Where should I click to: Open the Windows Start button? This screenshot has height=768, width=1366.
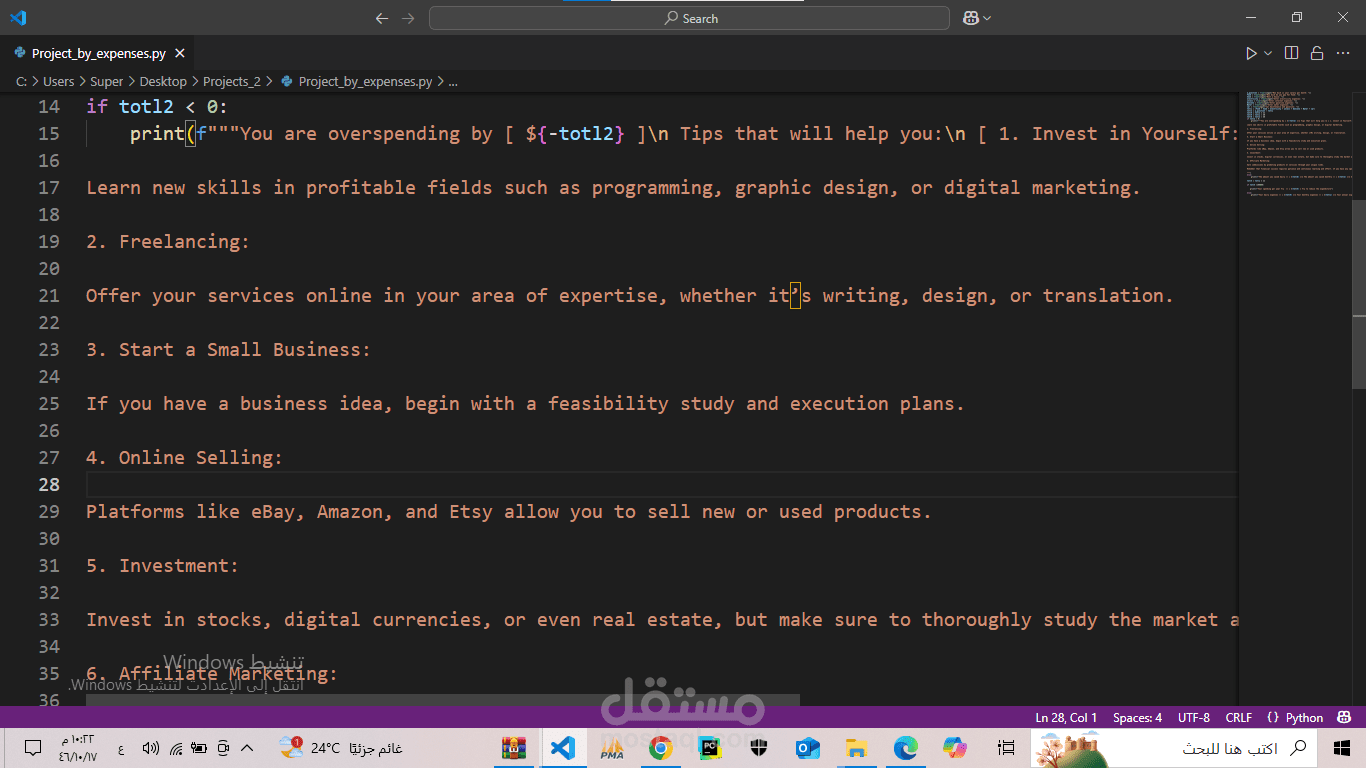click(x=1342, y=748)
